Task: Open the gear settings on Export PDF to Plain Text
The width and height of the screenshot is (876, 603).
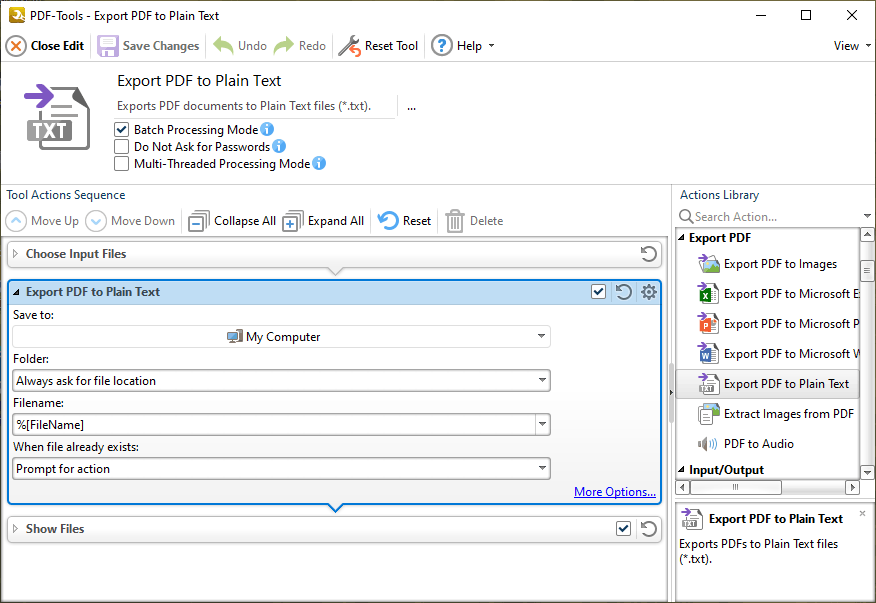Action: point(648,291)
